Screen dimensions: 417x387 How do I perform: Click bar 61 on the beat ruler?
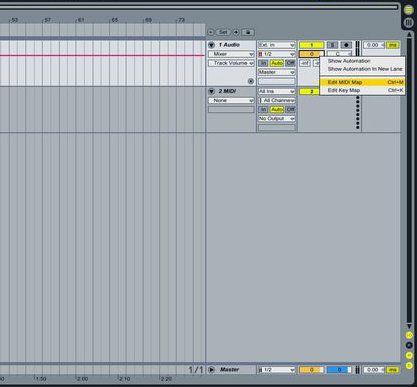(80, 20)
